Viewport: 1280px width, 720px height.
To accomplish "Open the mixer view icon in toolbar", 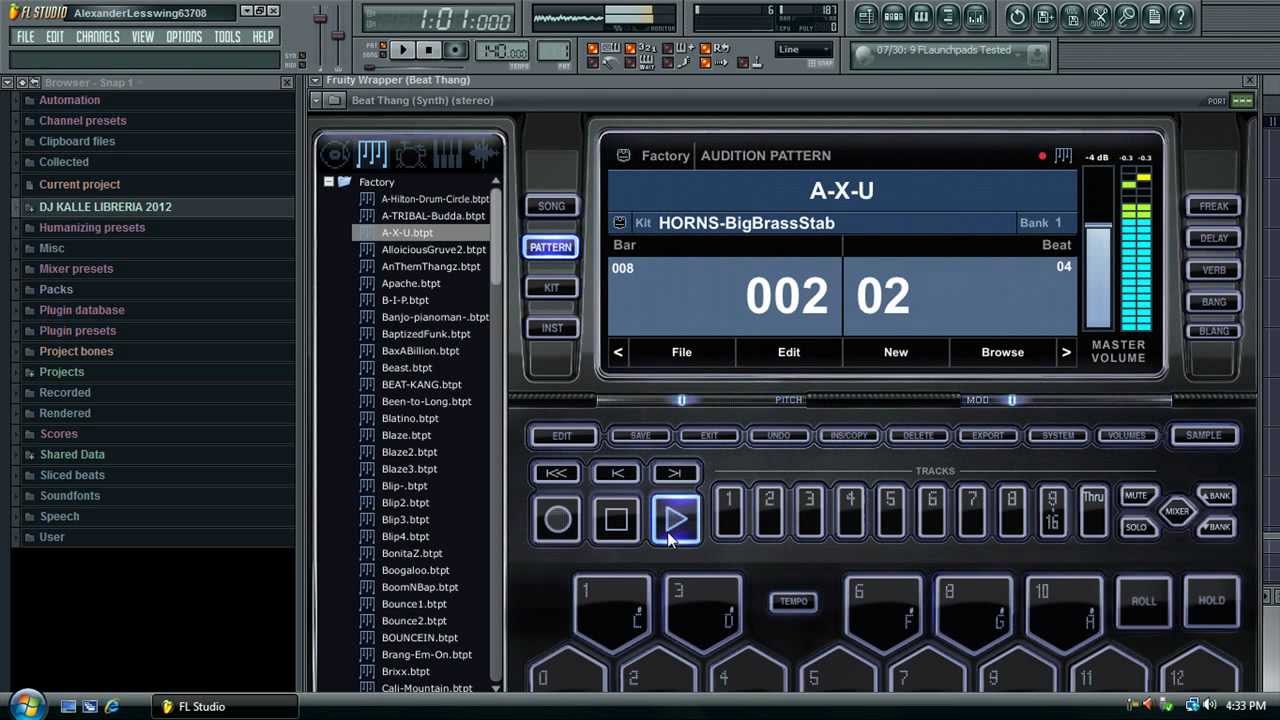I will 975,16.
